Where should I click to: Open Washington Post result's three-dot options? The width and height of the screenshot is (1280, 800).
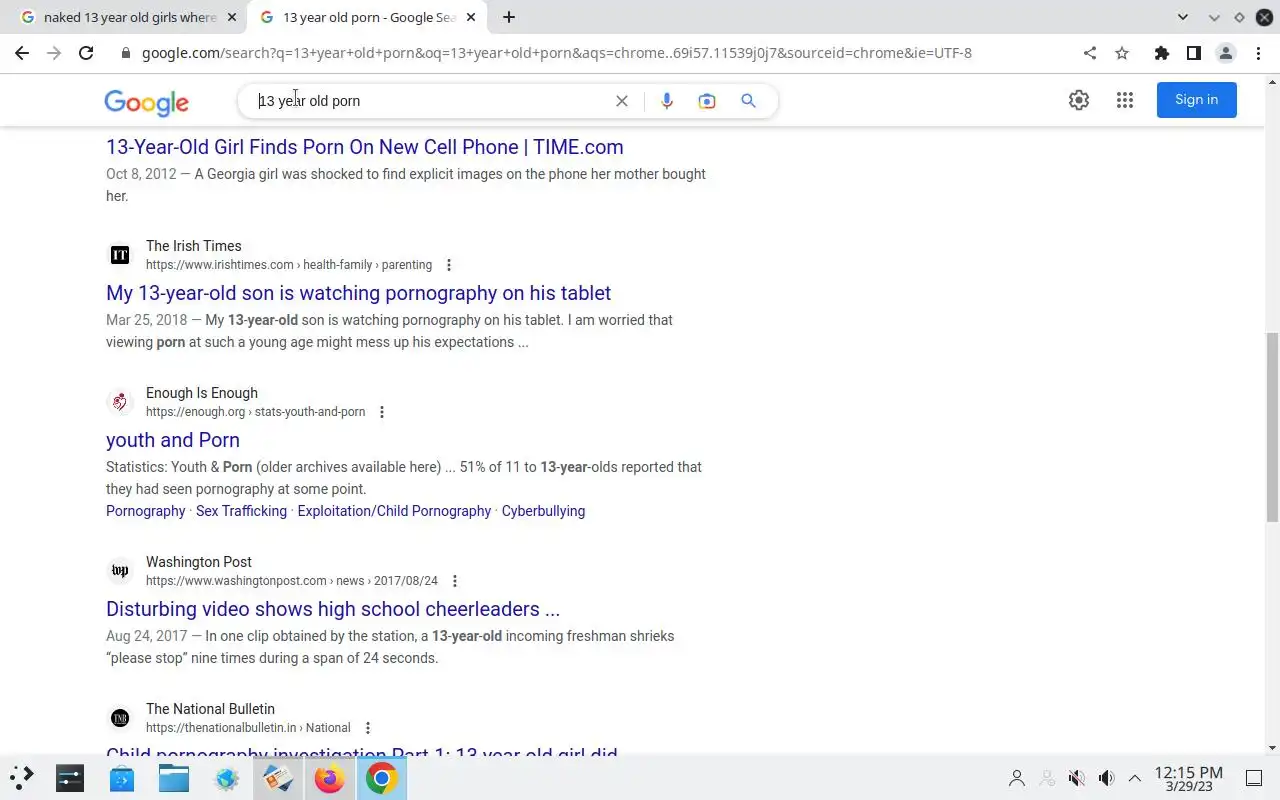[x=455, y=581]
